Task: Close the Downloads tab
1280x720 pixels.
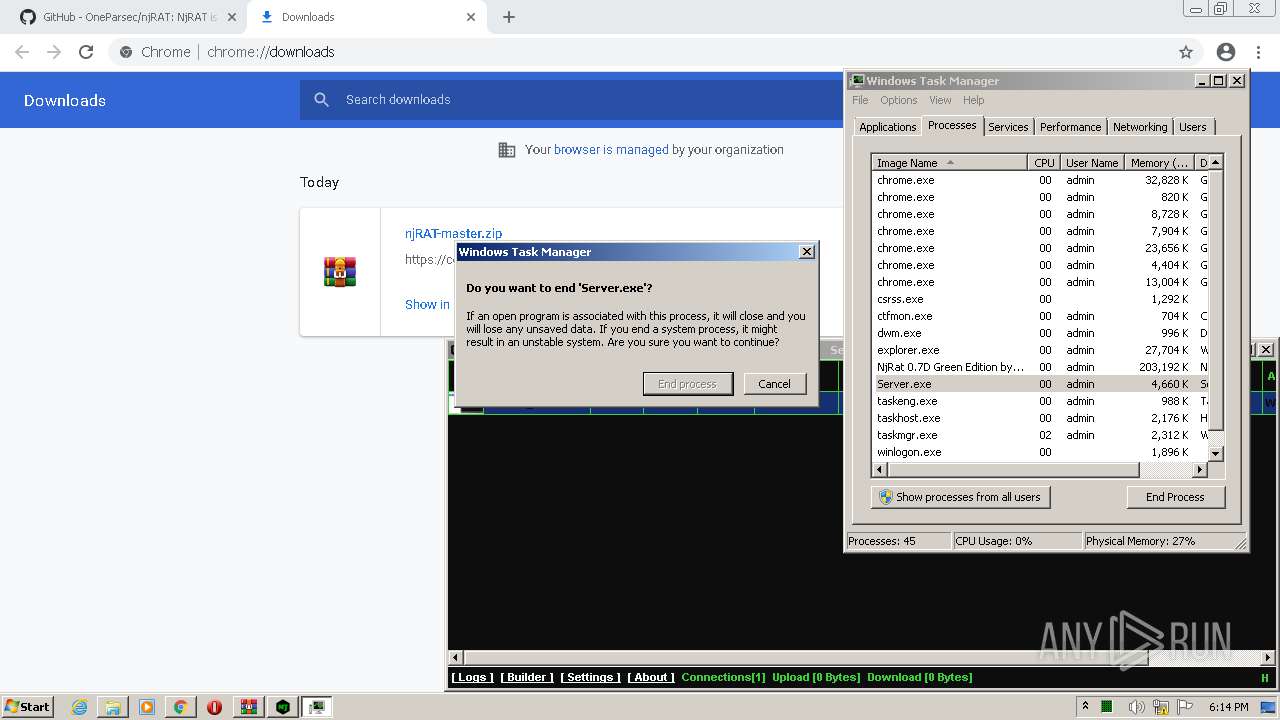Action: (471, 17)
